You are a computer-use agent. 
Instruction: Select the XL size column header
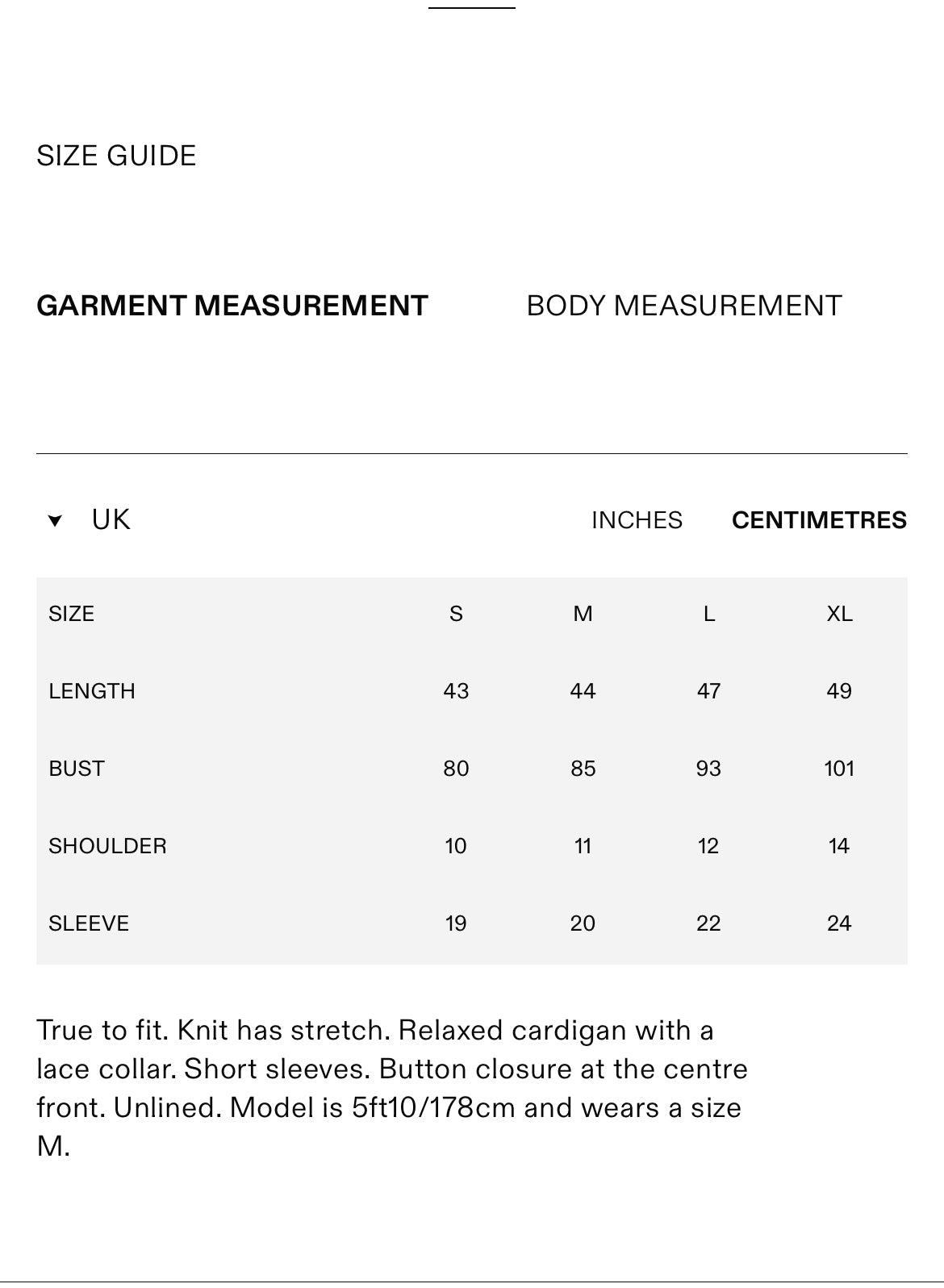point(839,614)
